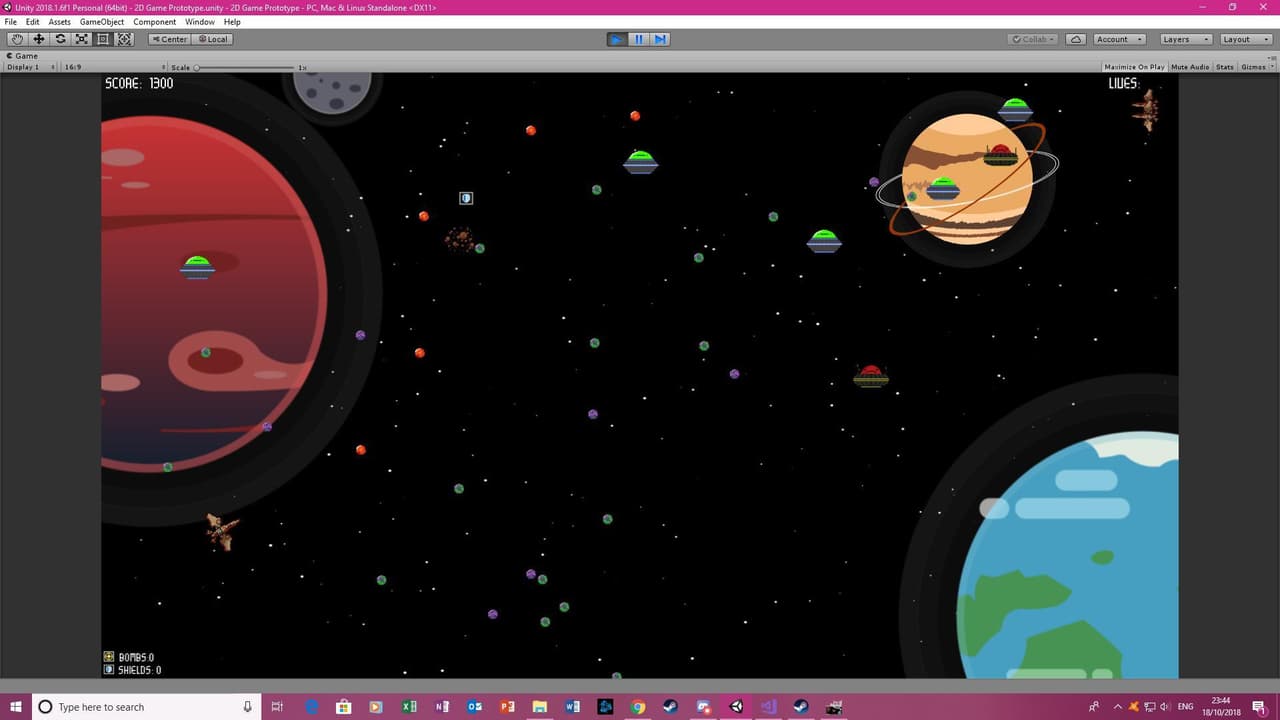
Task: Toggle Mute Audio in Game view
Action: pos(1190,67)
